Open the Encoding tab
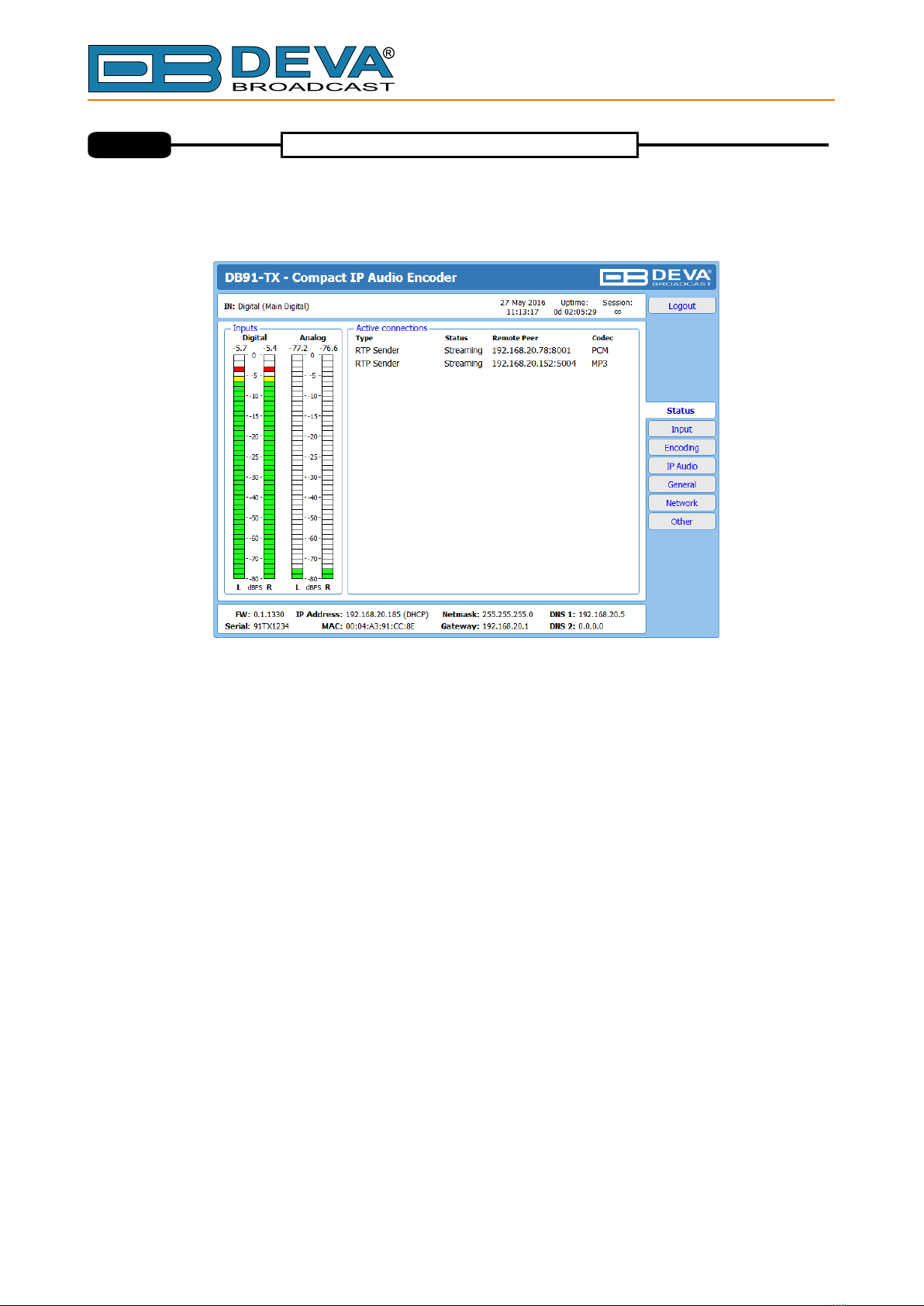This screenshot has width=924, height=1306. click(681, 448)
